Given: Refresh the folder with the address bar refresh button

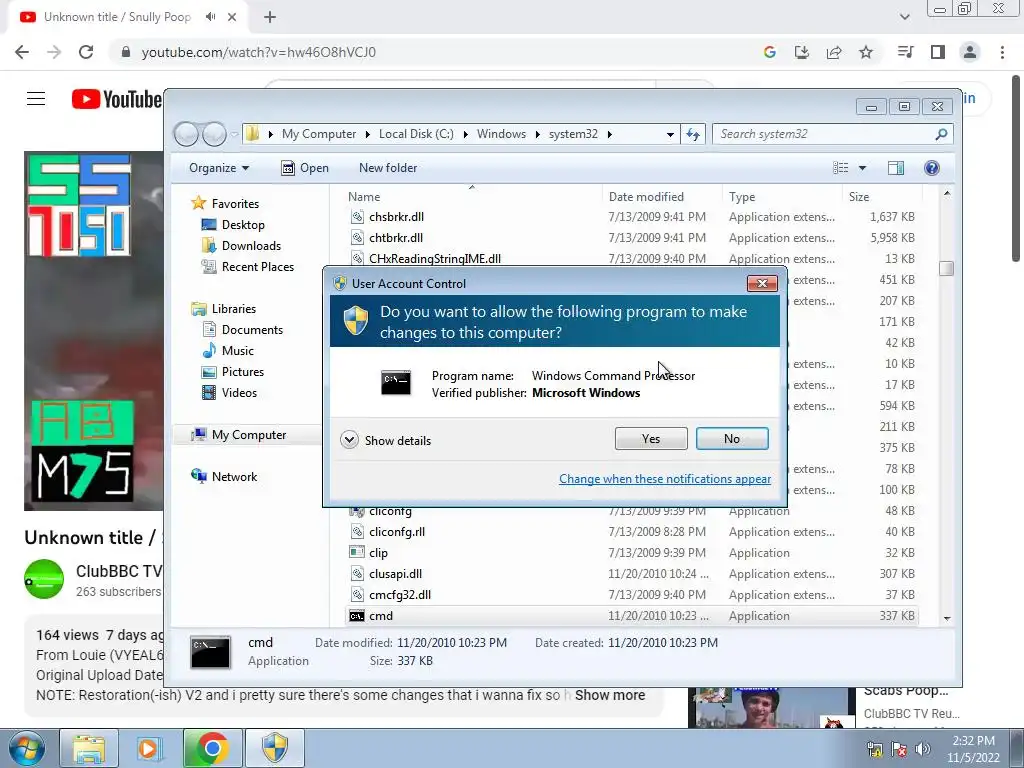Looking at the screenshot, I should click(x=693, y=134).
